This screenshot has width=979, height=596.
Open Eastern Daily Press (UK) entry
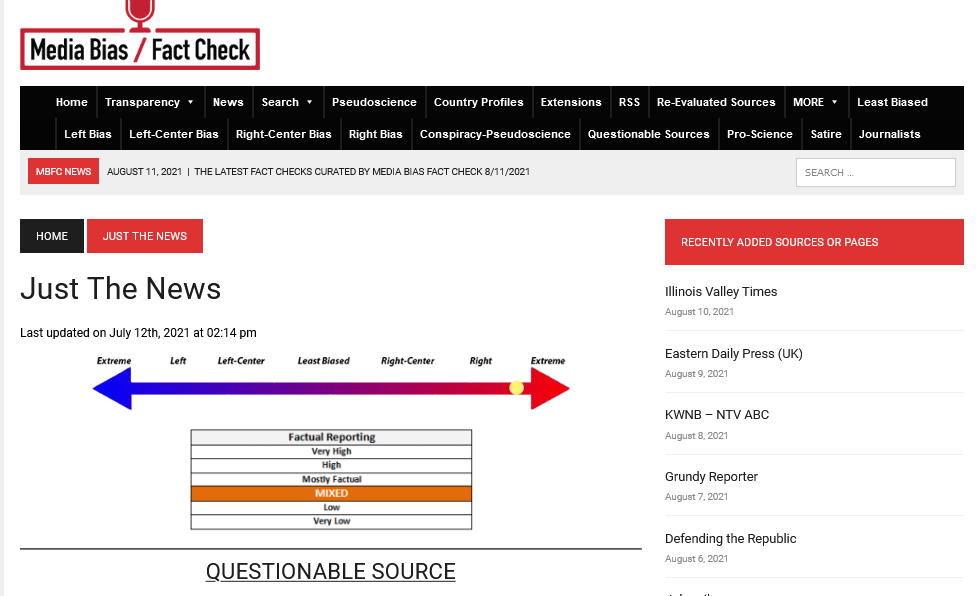click(x=734, y=353)
